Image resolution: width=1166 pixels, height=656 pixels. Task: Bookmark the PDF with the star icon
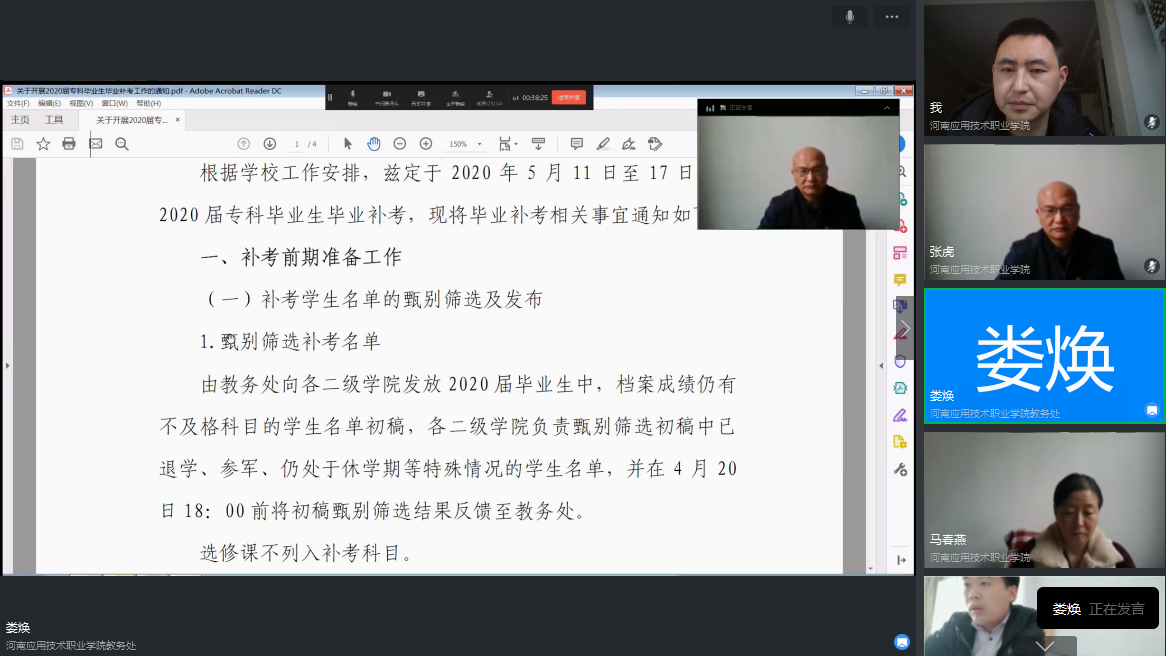click(43, 144)
